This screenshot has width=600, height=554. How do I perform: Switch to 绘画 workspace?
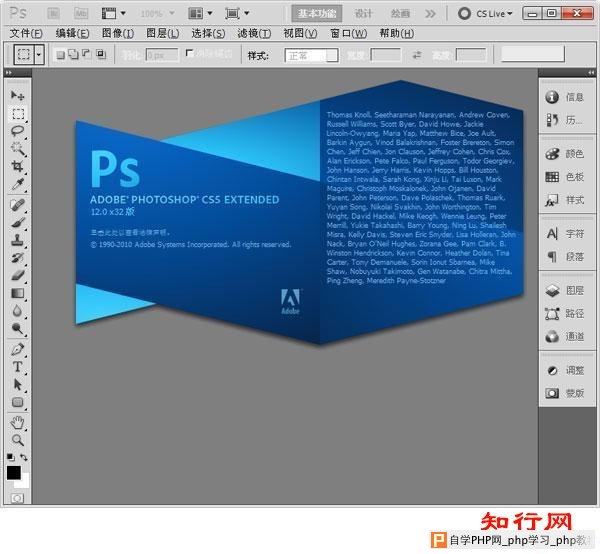coord(400,14)
